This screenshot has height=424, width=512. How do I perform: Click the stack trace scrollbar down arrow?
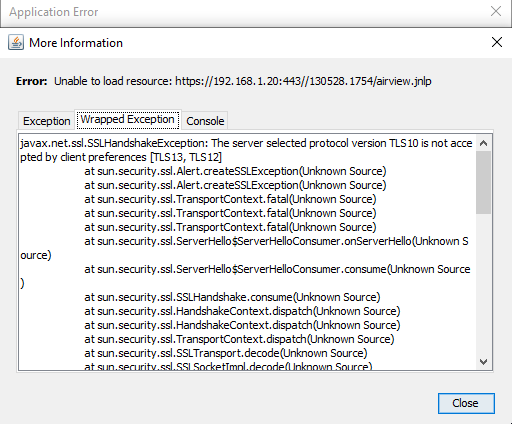483,362
